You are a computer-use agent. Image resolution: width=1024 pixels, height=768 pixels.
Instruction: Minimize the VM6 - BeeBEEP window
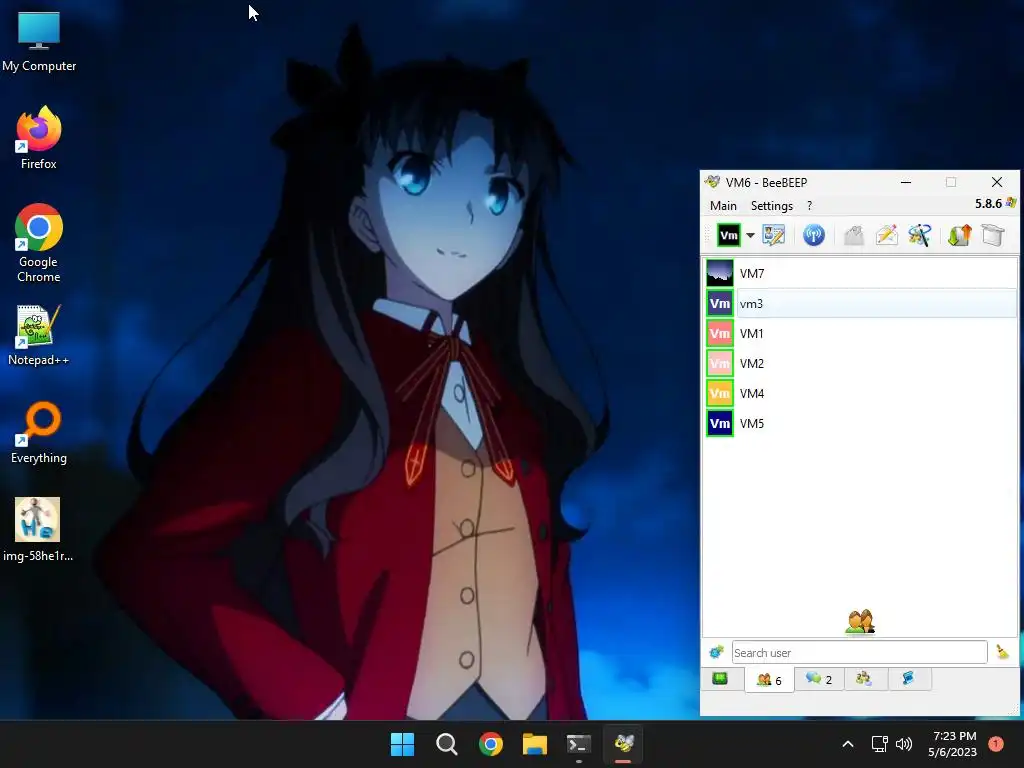906,182
